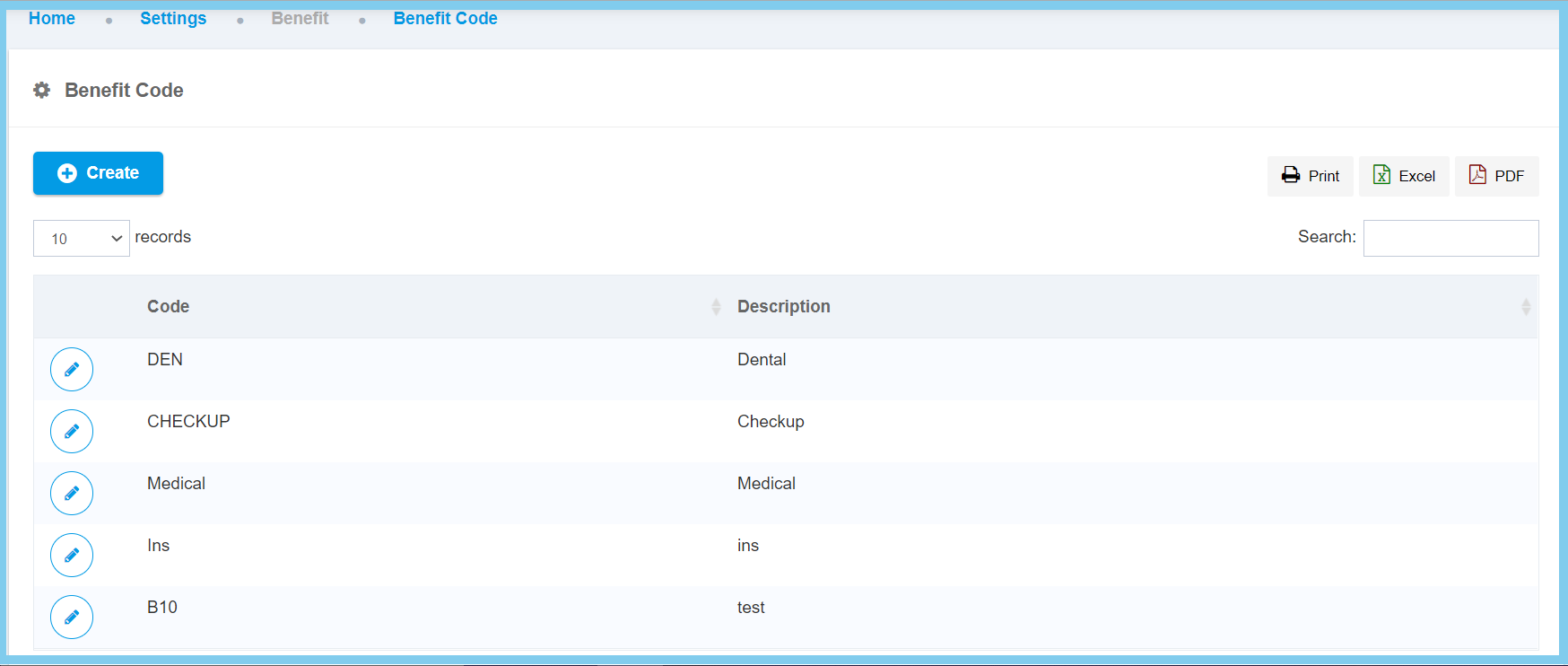Image resolution: width=1568 pixels, height=666 pixels.
Task: Open the records per page dropdown
Action: pos(82,239)
